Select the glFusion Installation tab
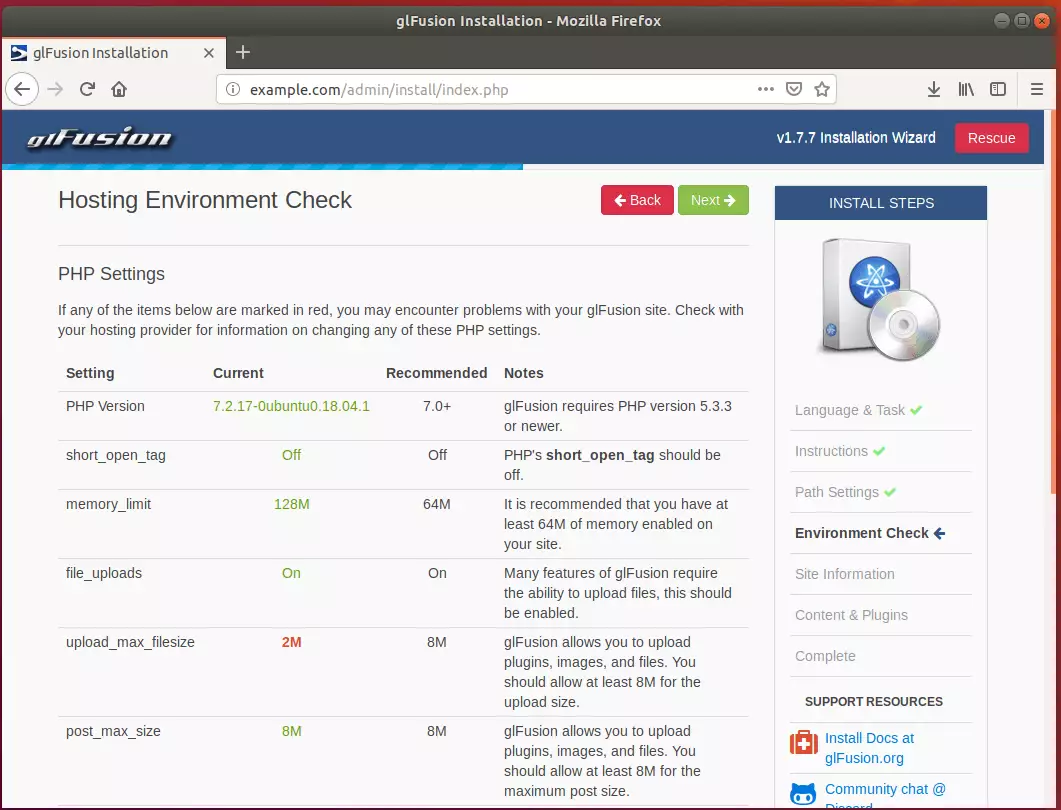The width and height of the screenshot is (1061, 810). pyautogui.click(x=114, y=53)
